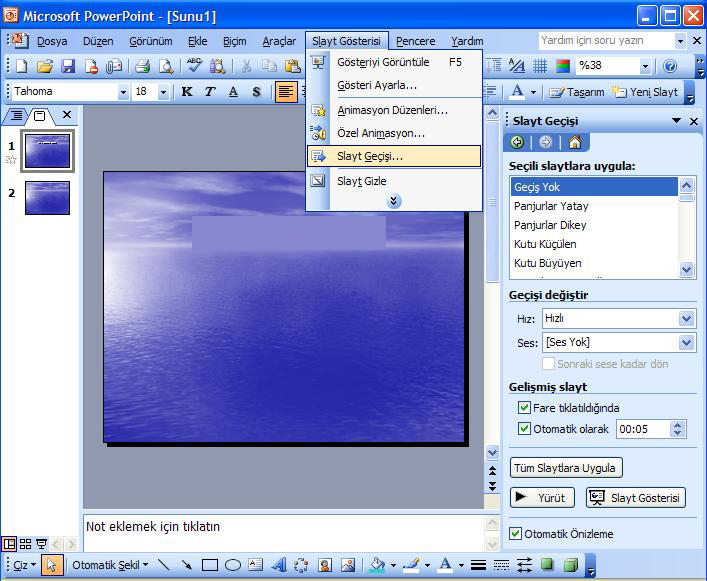707x581 pixels.
Task: Toggle Otomatik Önizleme checkbox
Action: (x=515, y=534)
